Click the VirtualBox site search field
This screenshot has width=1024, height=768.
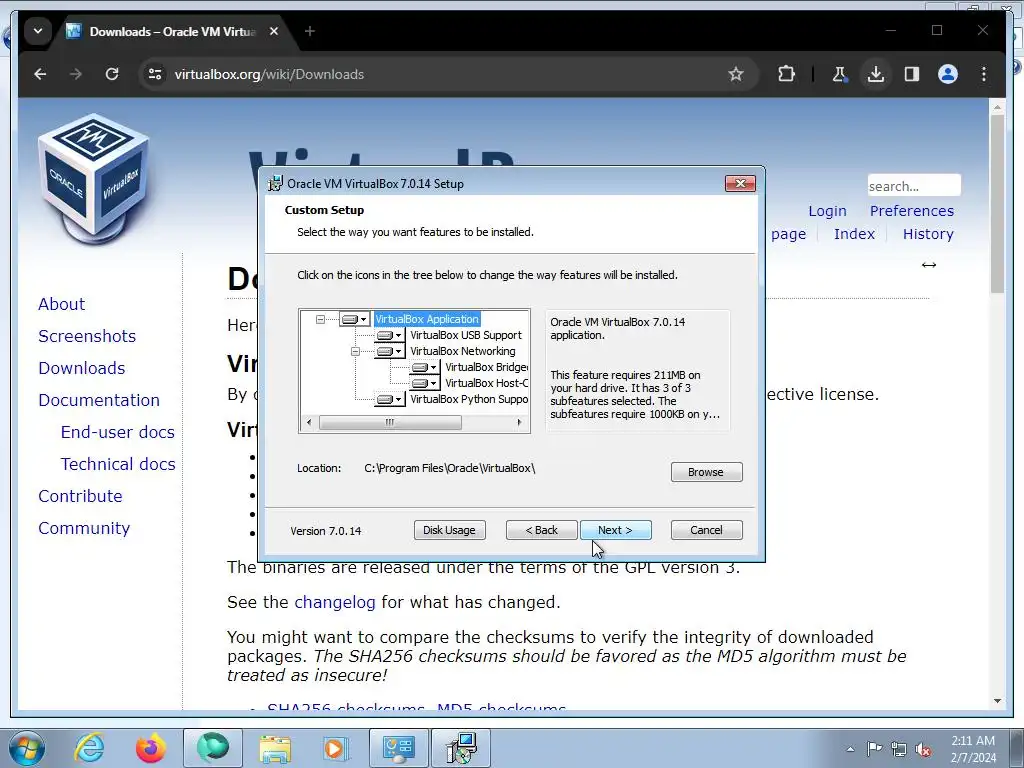pyautogui.click(x=914, y=185)
